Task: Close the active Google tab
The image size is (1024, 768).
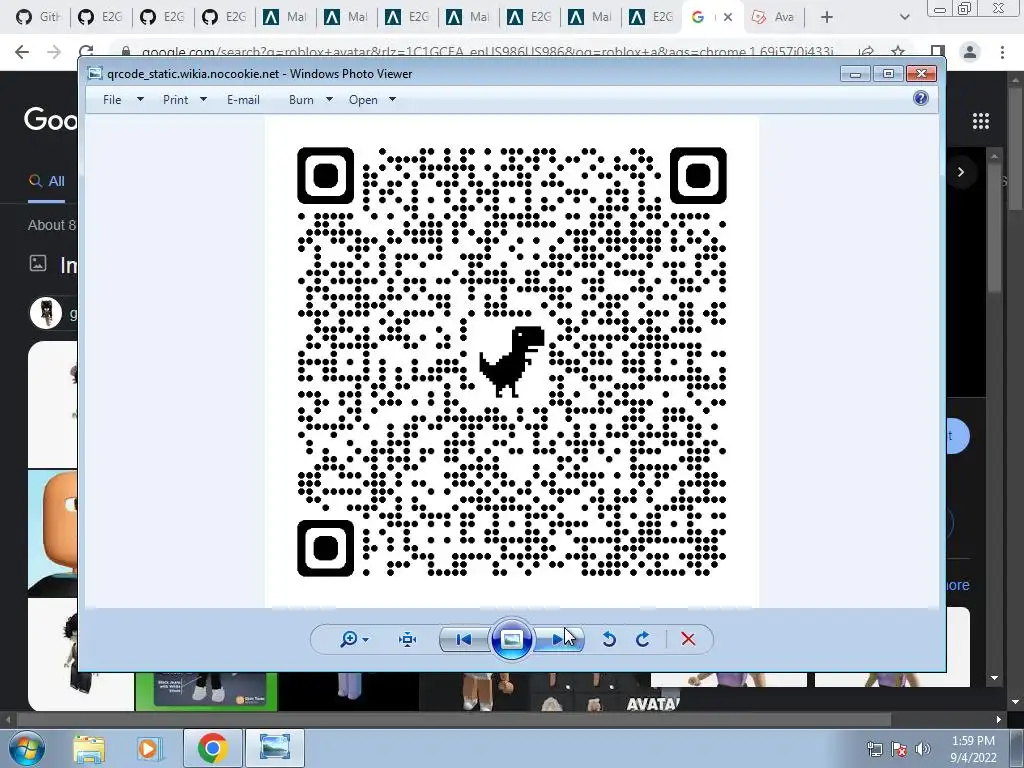Action: pos(728,17)
